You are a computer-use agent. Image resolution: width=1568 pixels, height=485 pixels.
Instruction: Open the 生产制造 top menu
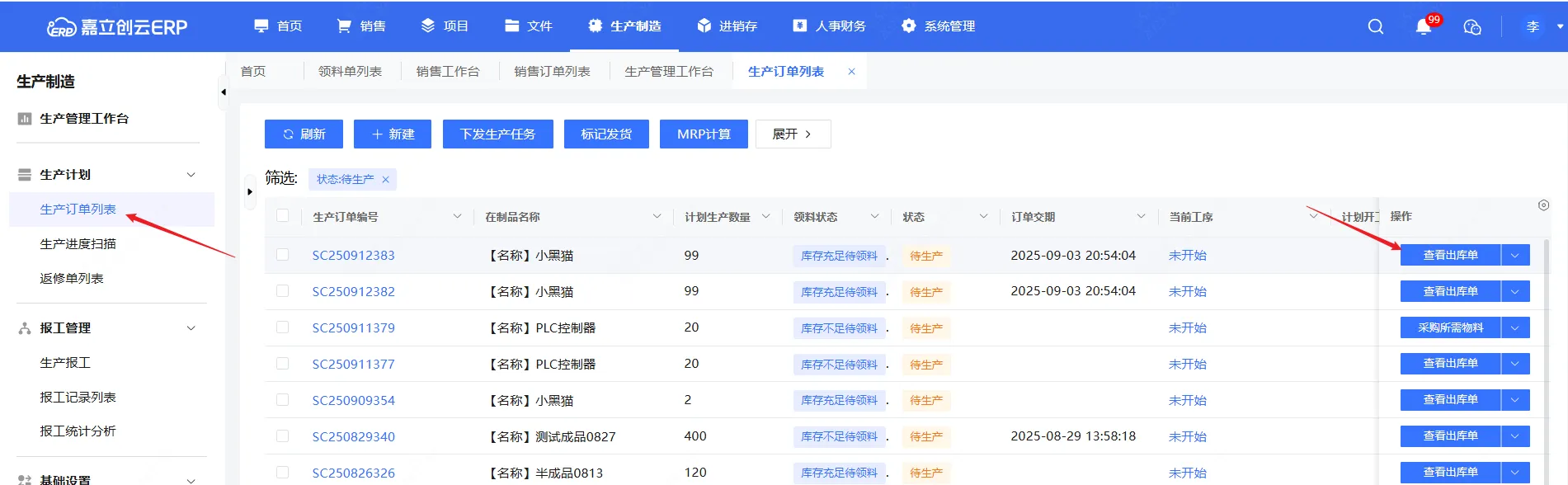[x=624, y=26]
